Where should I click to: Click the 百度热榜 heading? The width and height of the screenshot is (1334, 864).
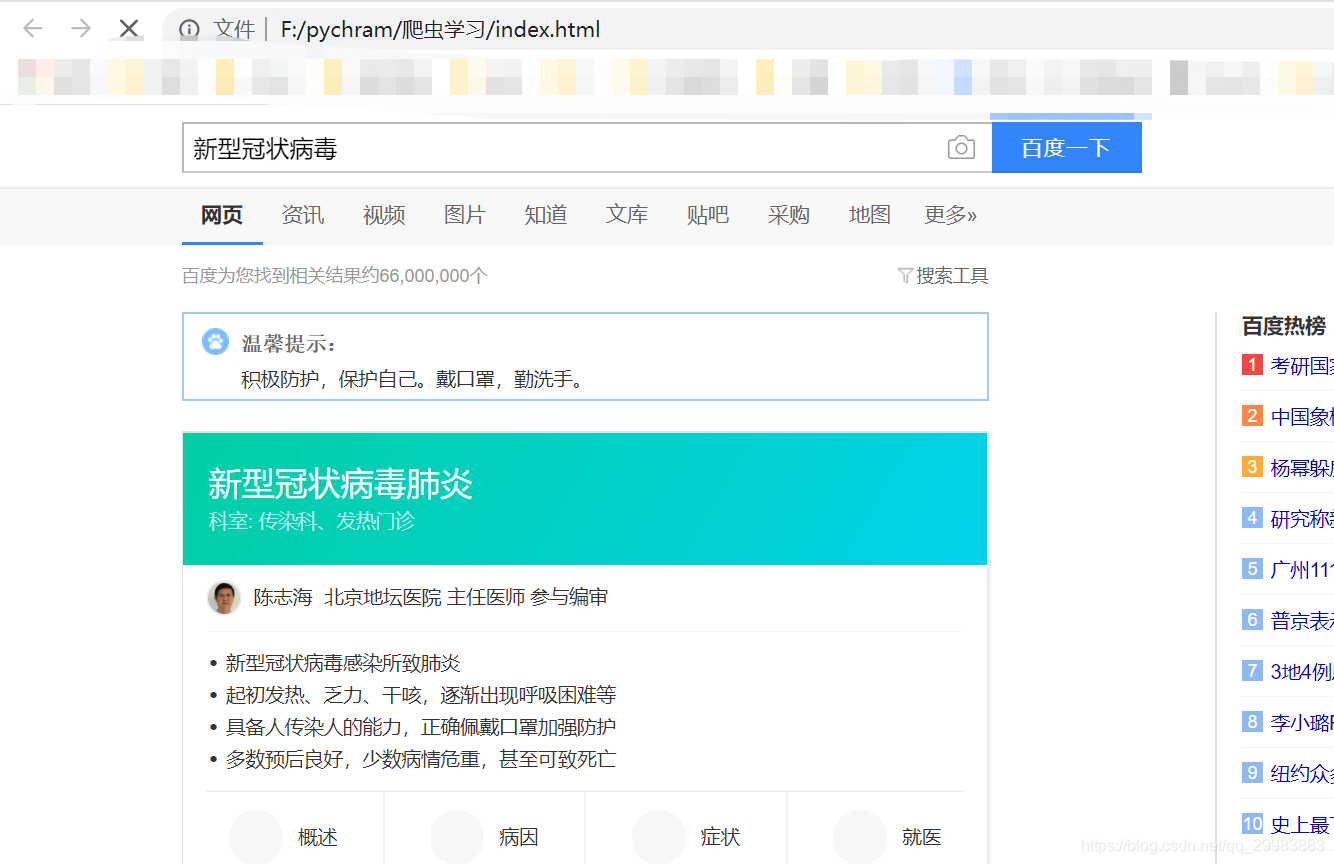coord(1284,326)
